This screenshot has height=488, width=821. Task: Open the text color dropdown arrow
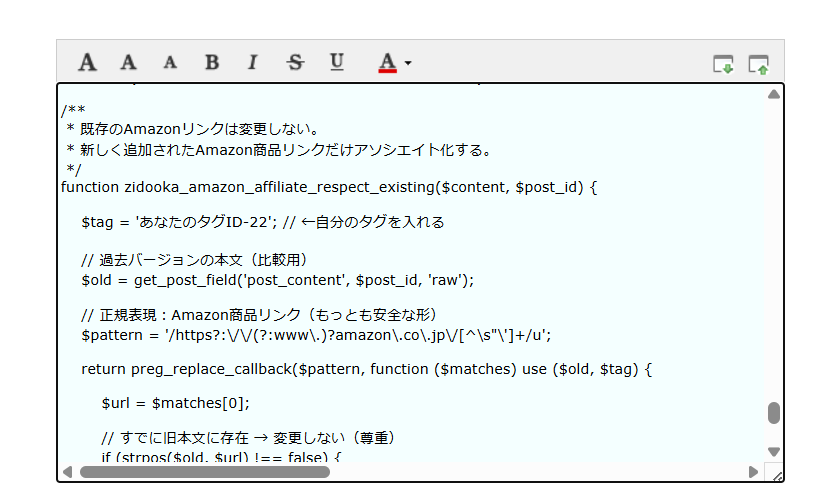click(408, 64)
